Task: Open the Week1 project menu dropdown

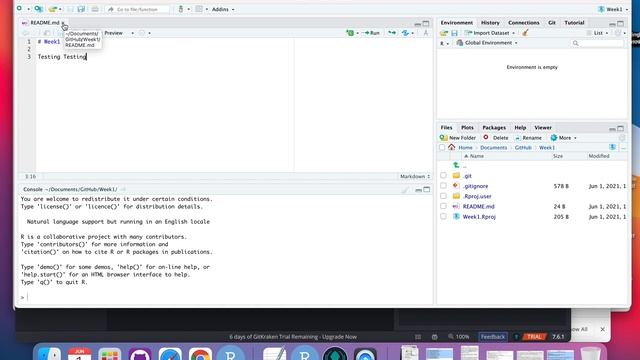Action: (613, 9)
